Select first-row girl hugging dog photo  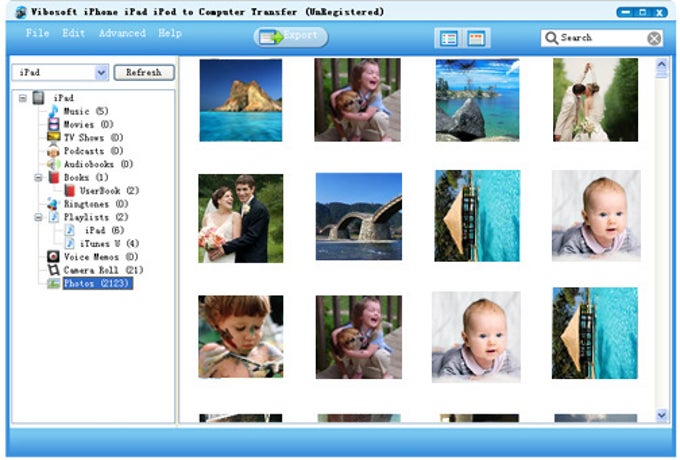point(357,100)
